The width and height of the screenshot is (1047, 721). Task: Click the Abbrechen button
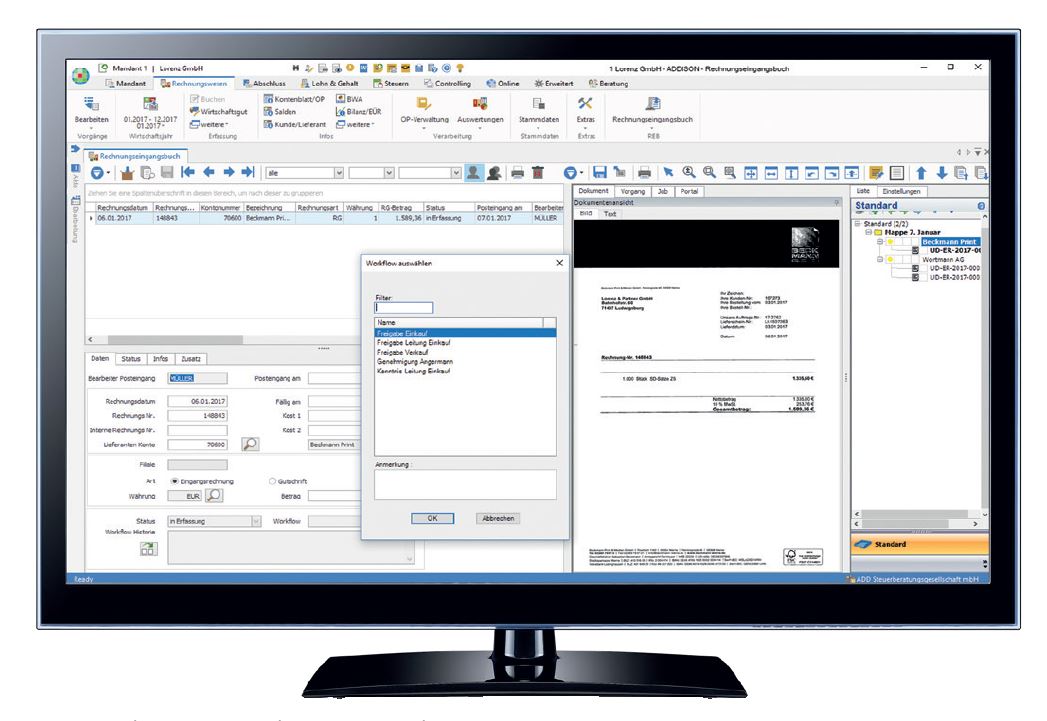click(499, 518)
